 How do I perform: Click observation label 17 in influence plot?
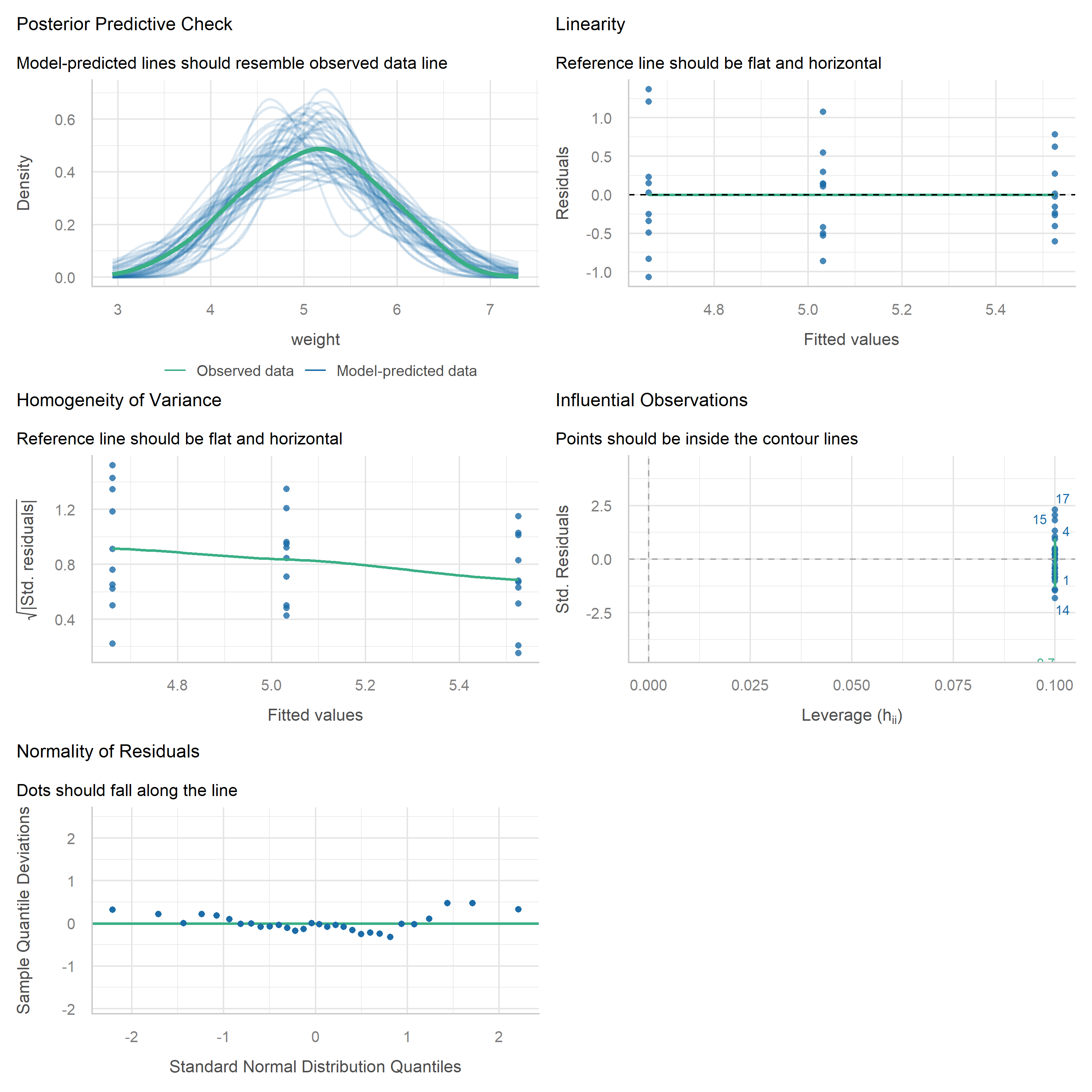[x=1063, y=499]
